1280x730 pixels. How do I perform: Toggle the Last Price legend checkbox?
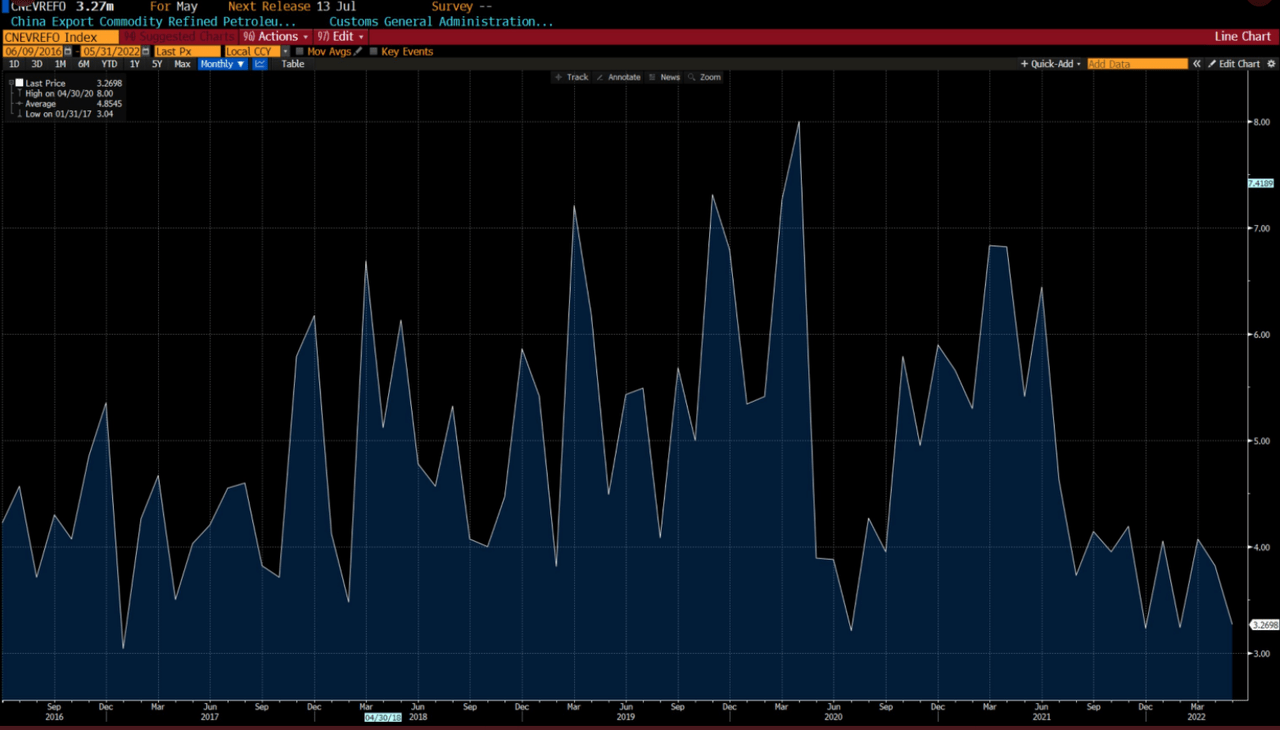[x=18, y=83]
